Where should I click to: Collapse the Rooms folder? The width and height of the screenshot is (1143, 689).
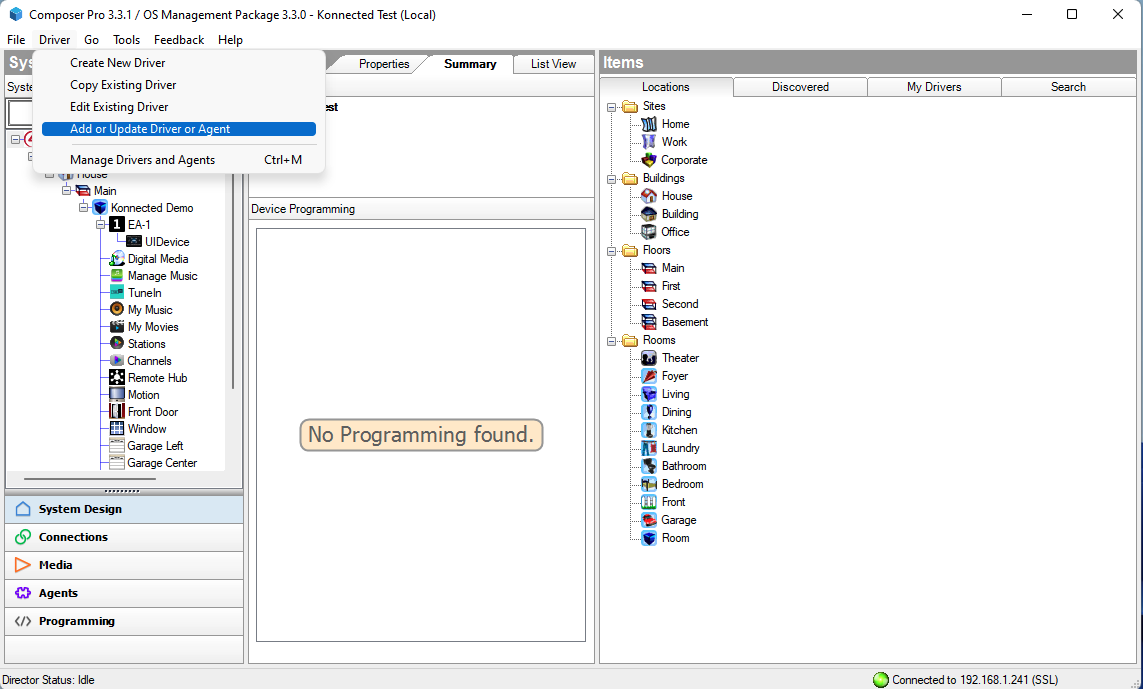[612, 340]
